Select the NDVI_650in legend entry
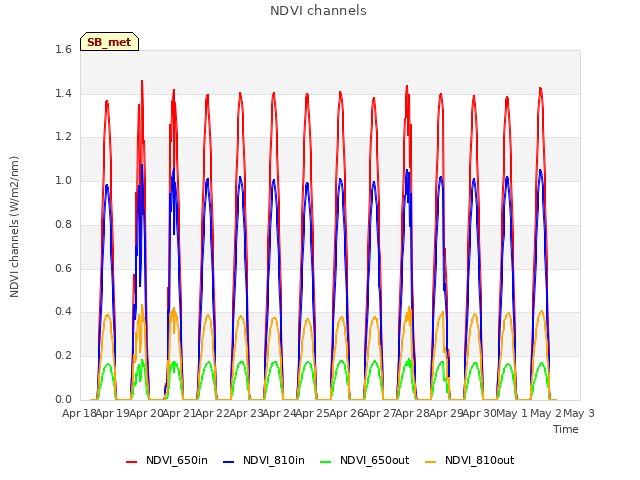 pyautogui.click(x=167, y=461)
